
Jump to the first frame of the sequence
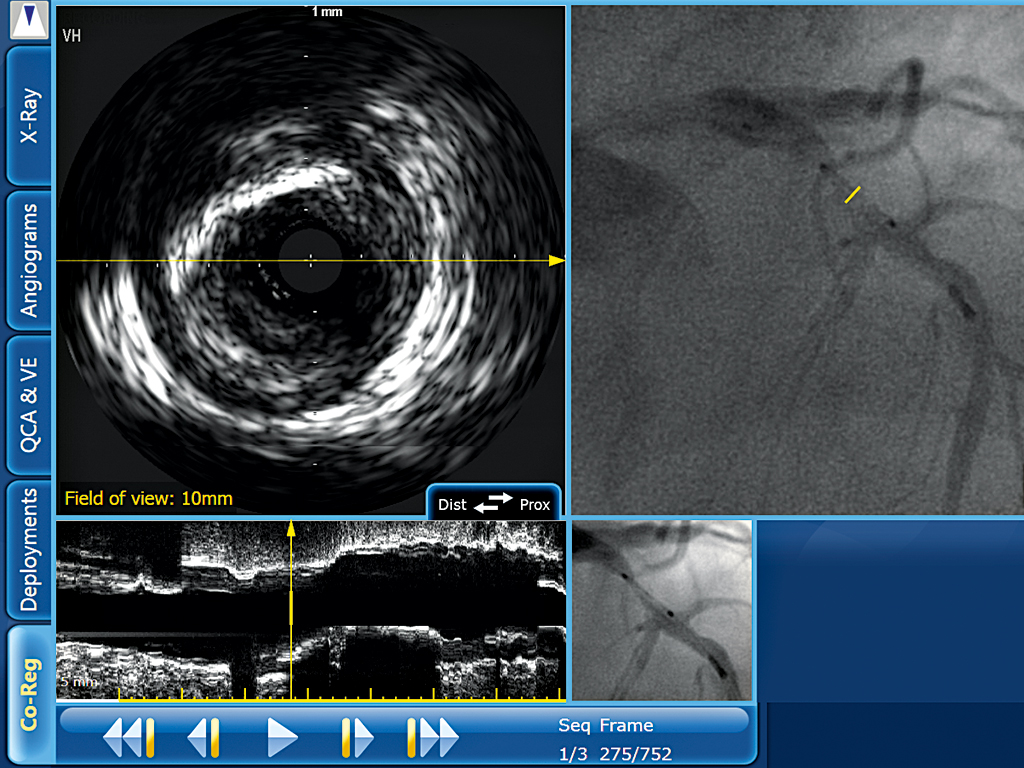pos(129,738)
